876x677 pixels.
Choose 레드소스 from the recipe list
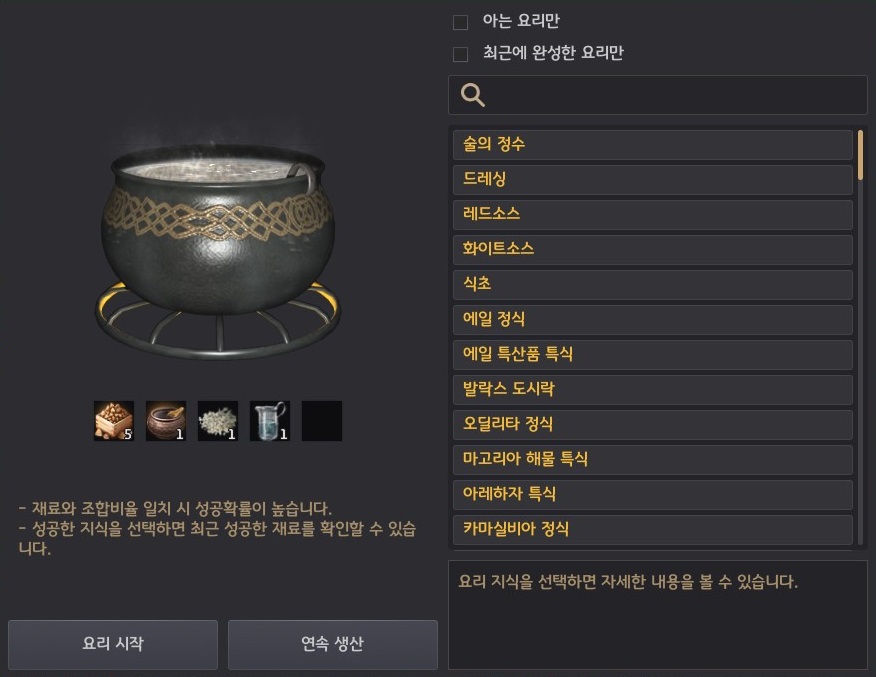tap(653, 214)
